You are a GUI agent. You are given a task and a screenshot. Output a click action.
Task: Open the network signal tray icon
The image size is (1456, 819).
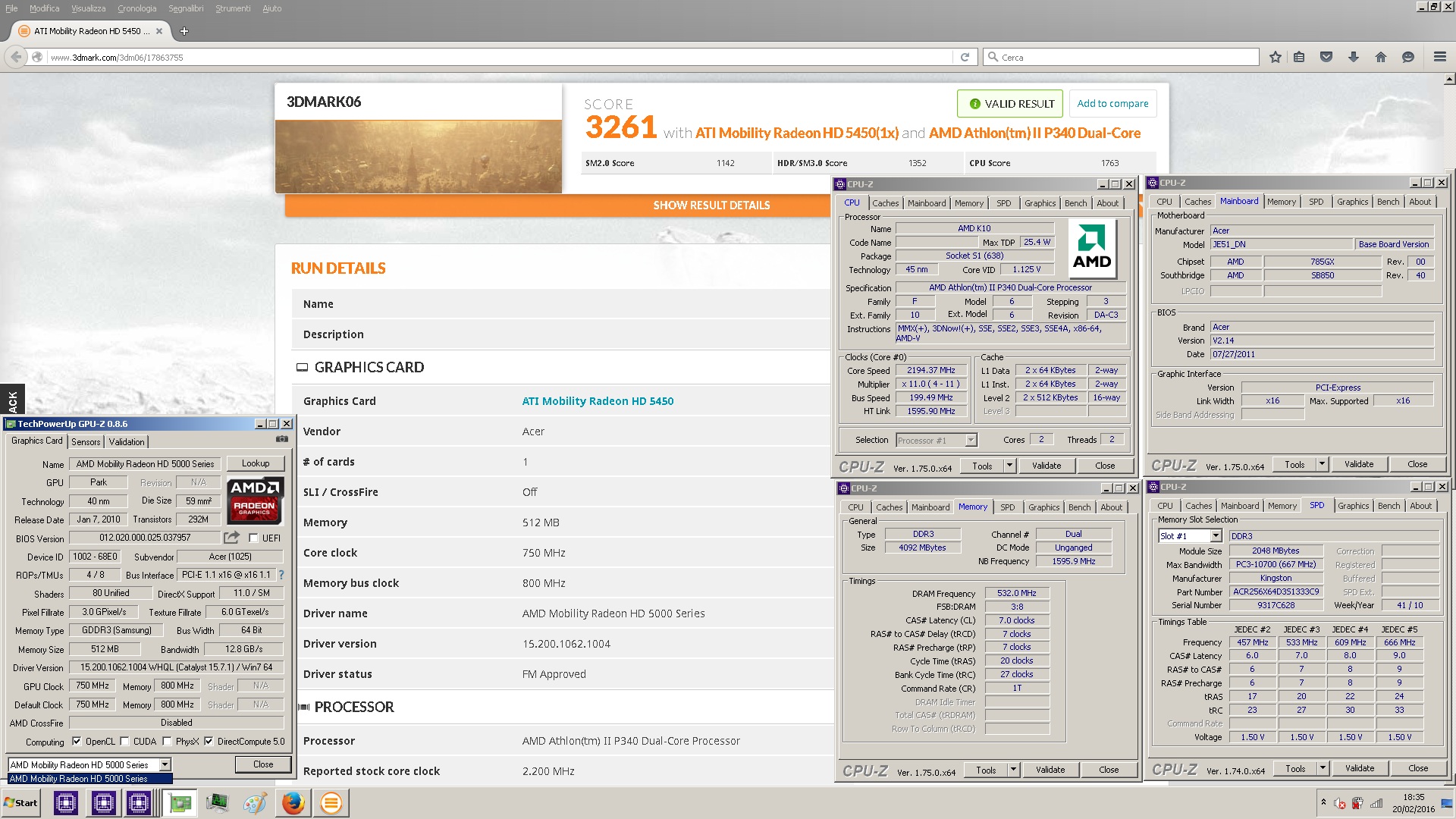1376,803
